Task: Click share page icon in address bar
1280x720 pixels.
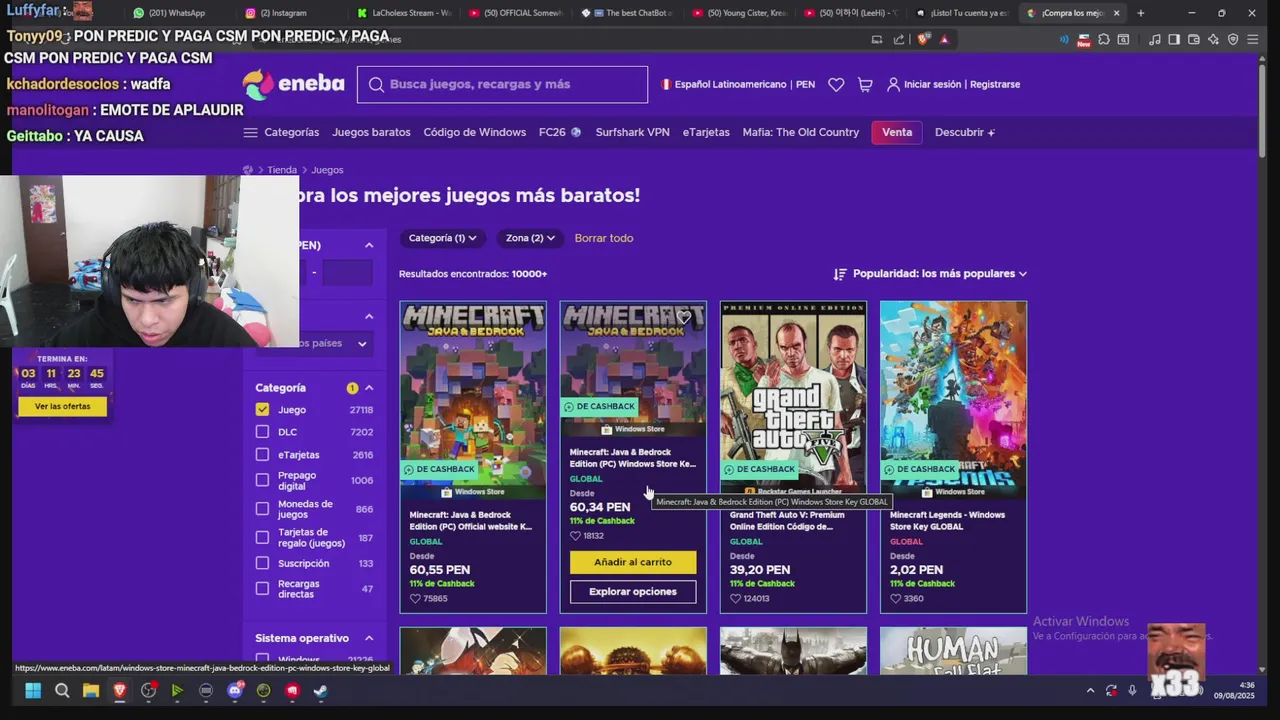Action: click(898, 39)
